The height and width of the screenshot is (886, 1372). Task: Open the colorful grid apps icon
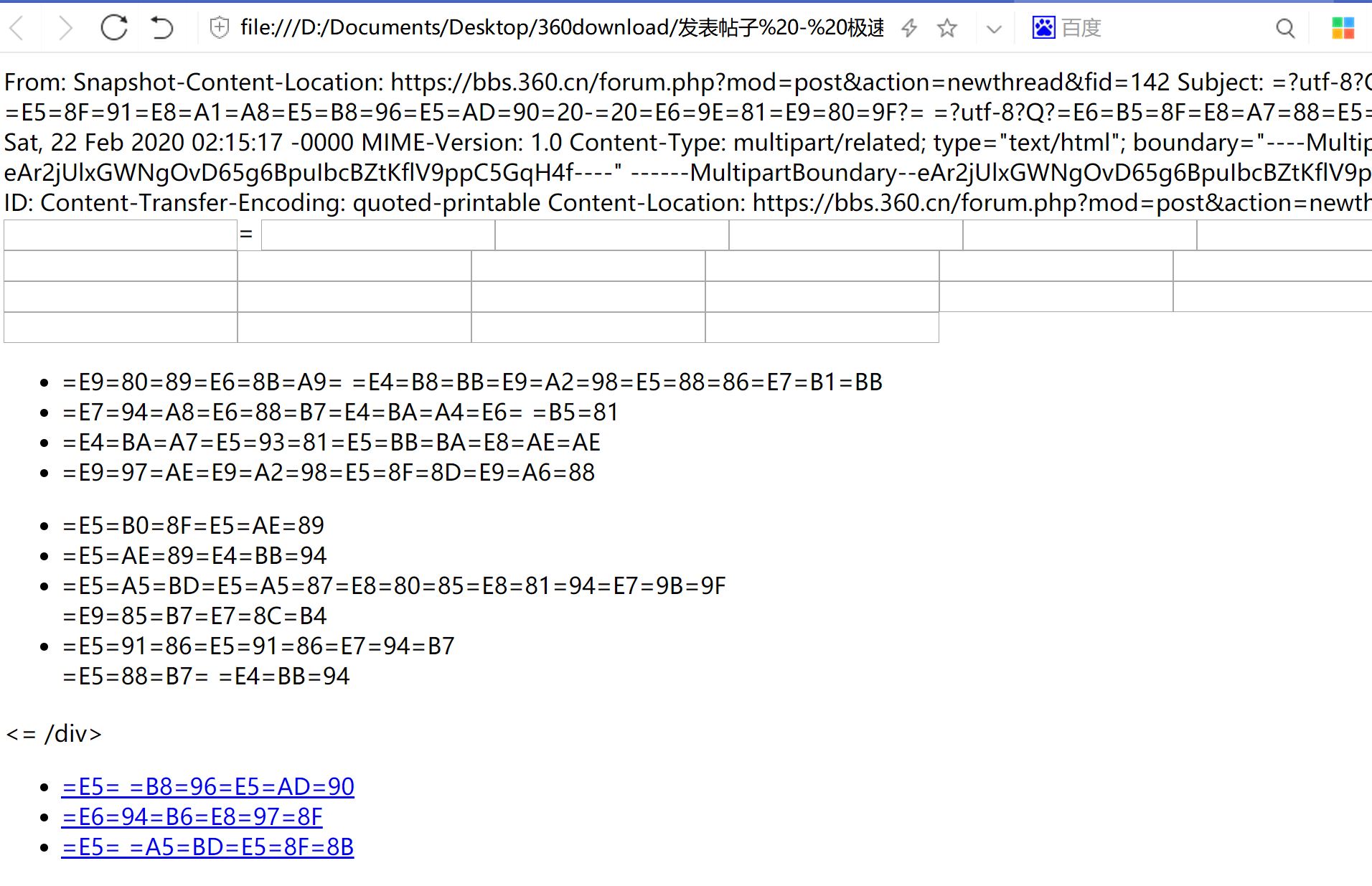(x=1343, y=28)
